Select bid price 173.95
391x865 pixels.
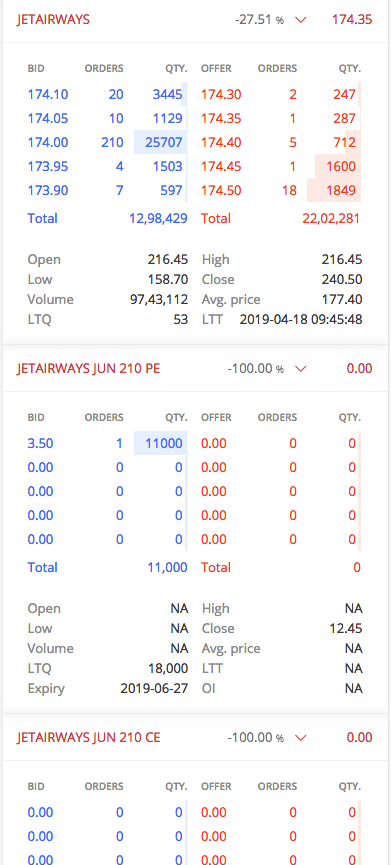click(x=48, y=167)
